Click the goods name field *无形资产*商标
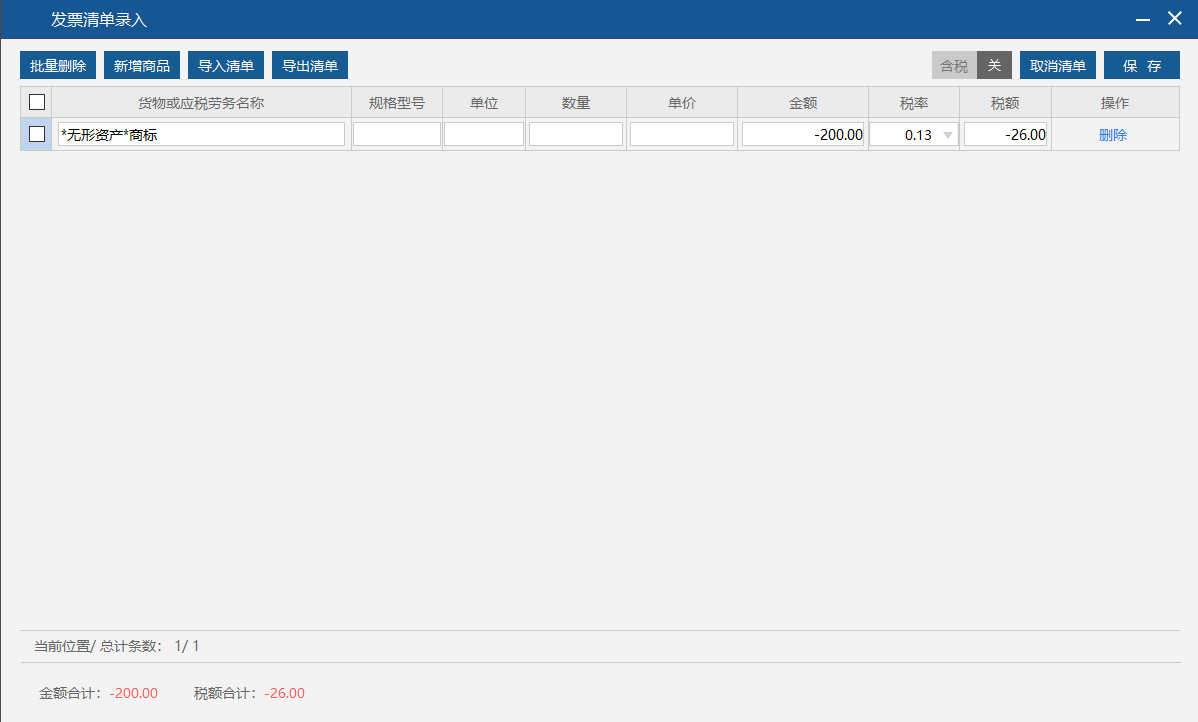Screen dimensions: 1198x722 point(201,134)
